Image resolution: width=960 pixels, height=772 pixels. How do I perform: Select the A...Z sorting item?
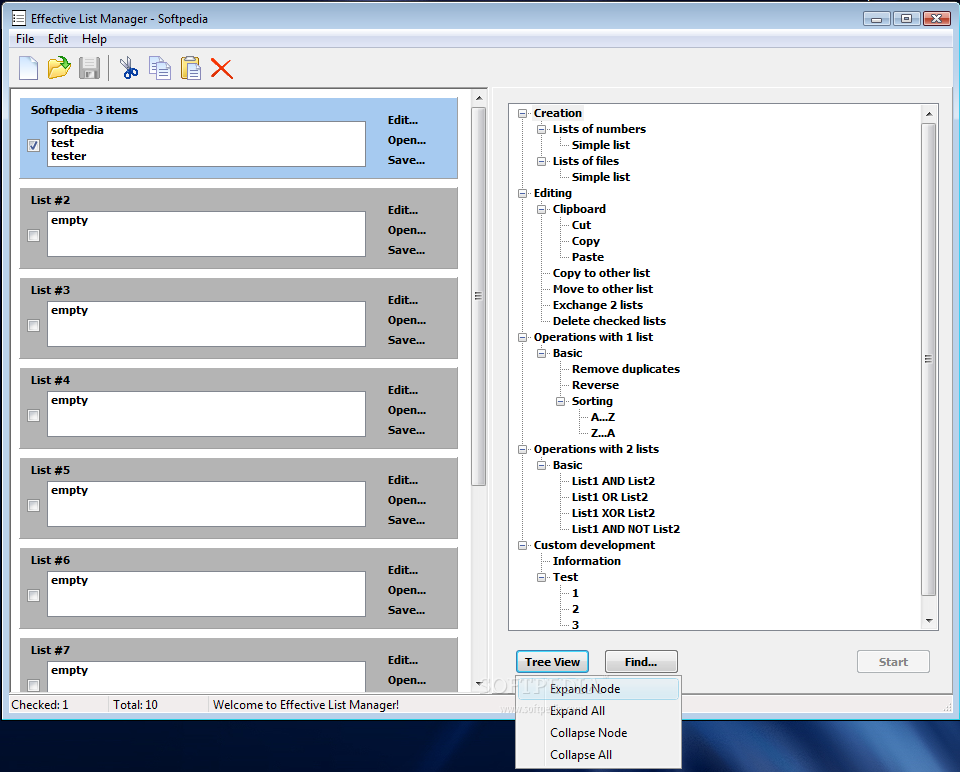[x=602, y=417]
